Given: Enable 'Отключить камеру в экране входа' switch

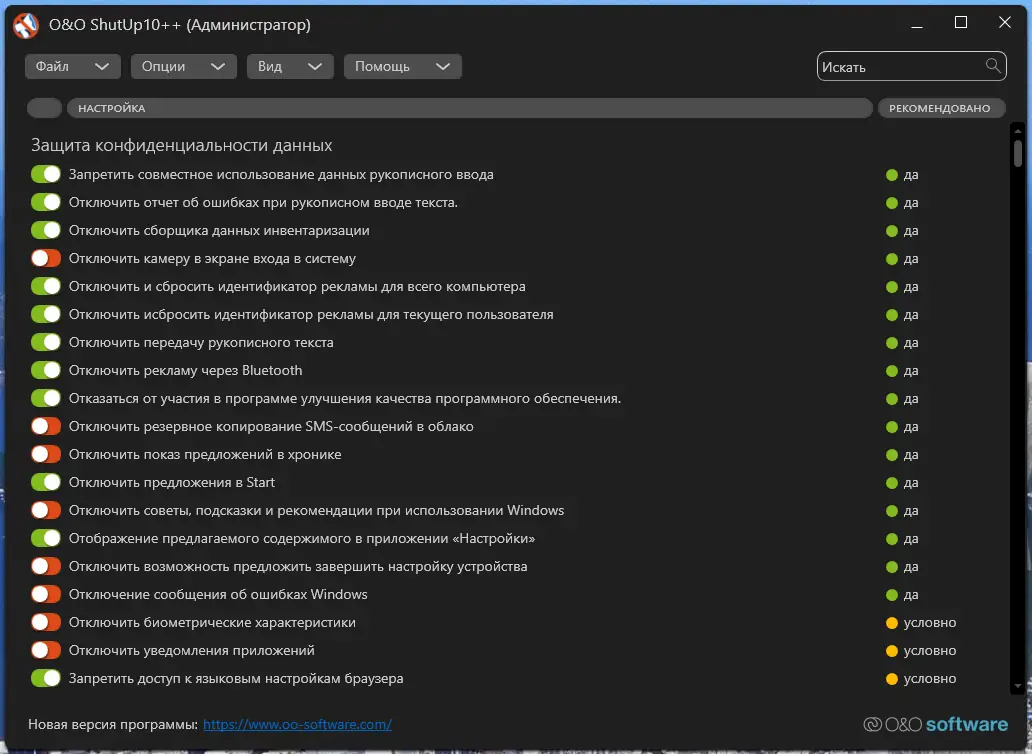Looking at the screenshot, I should (46, 259).
